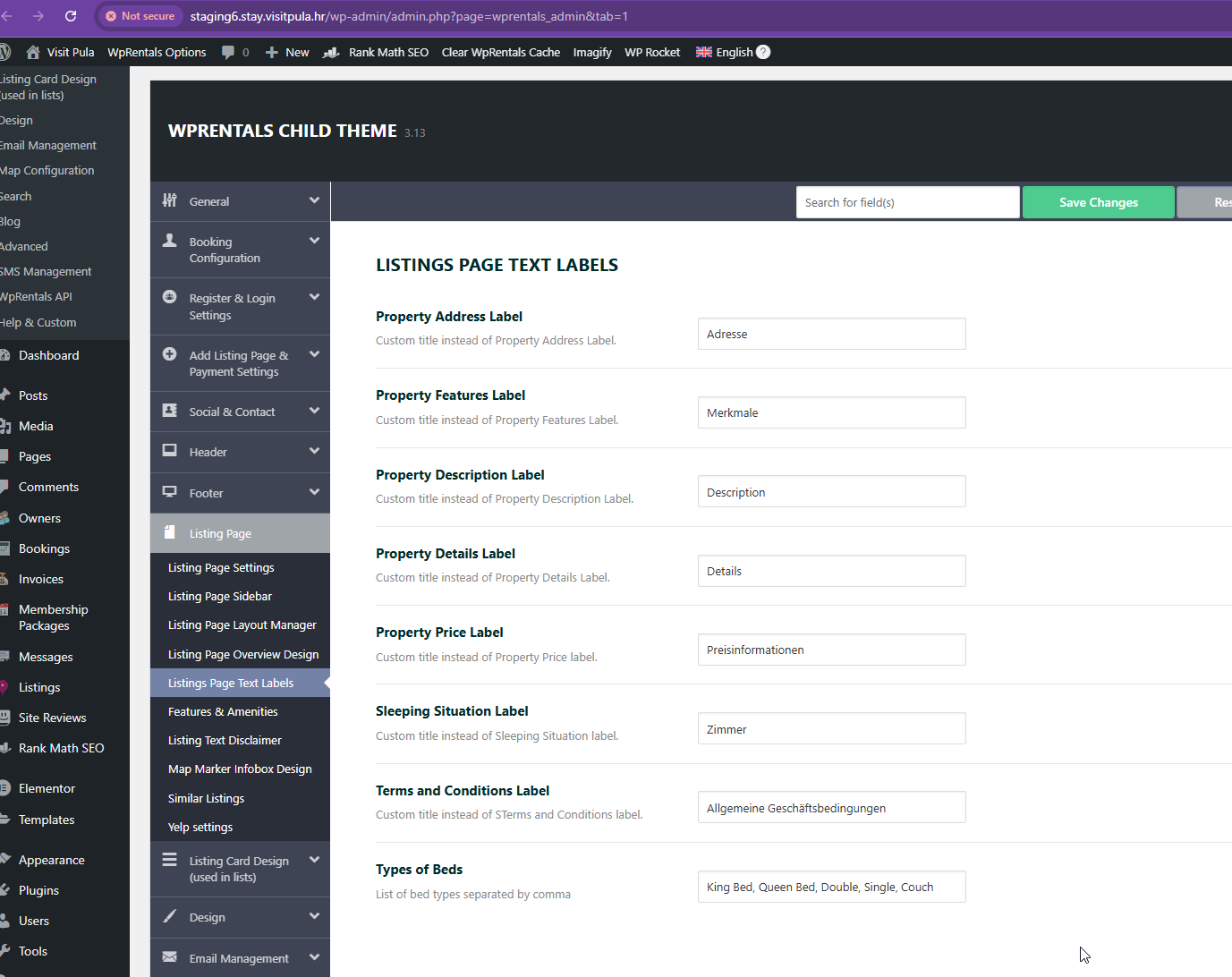Open Listing Page Layout Manager

[x=242, y=624]
